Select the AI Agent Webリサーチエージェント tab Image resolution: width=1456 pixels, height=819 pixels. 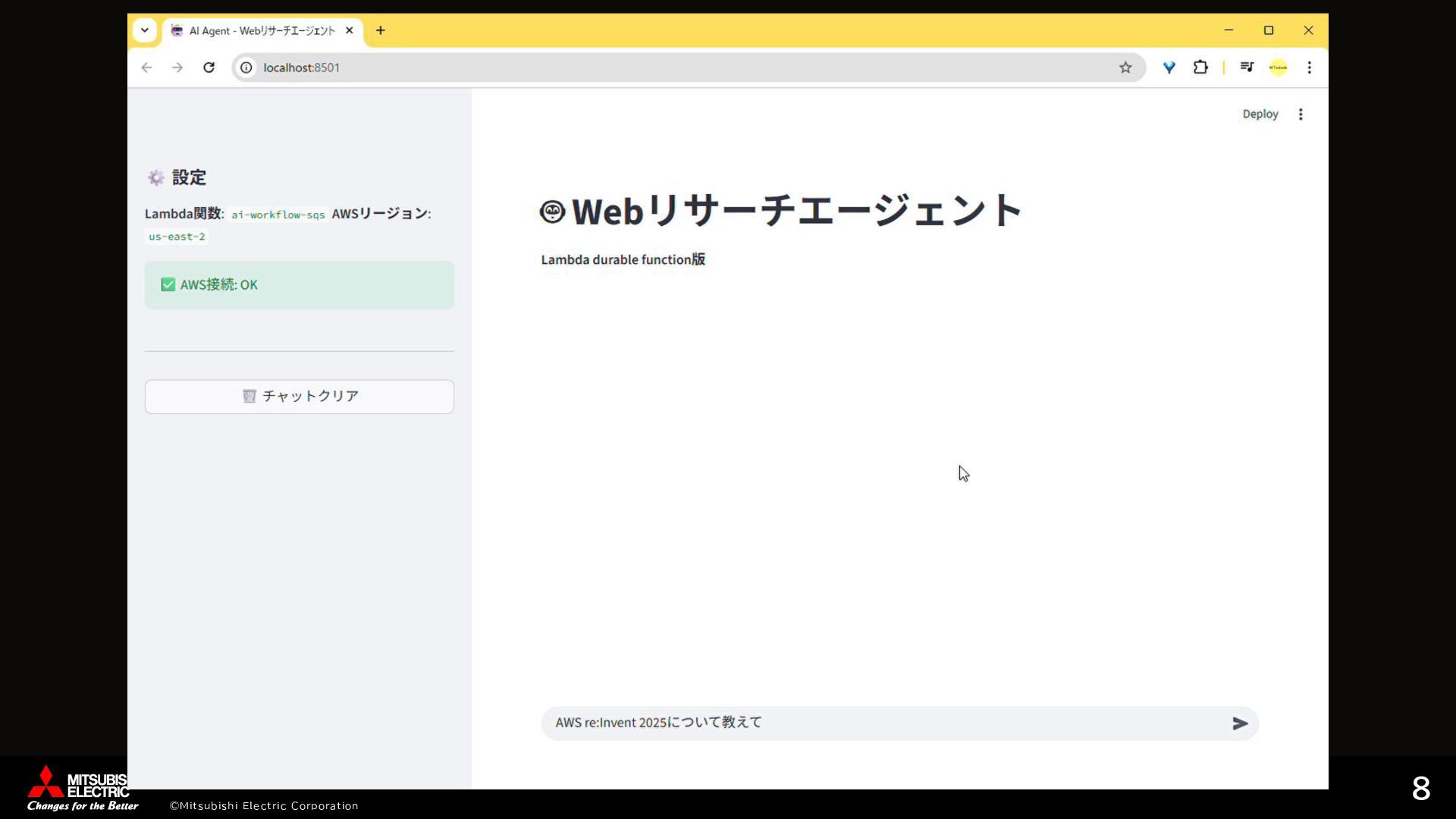tap(258, 30)
